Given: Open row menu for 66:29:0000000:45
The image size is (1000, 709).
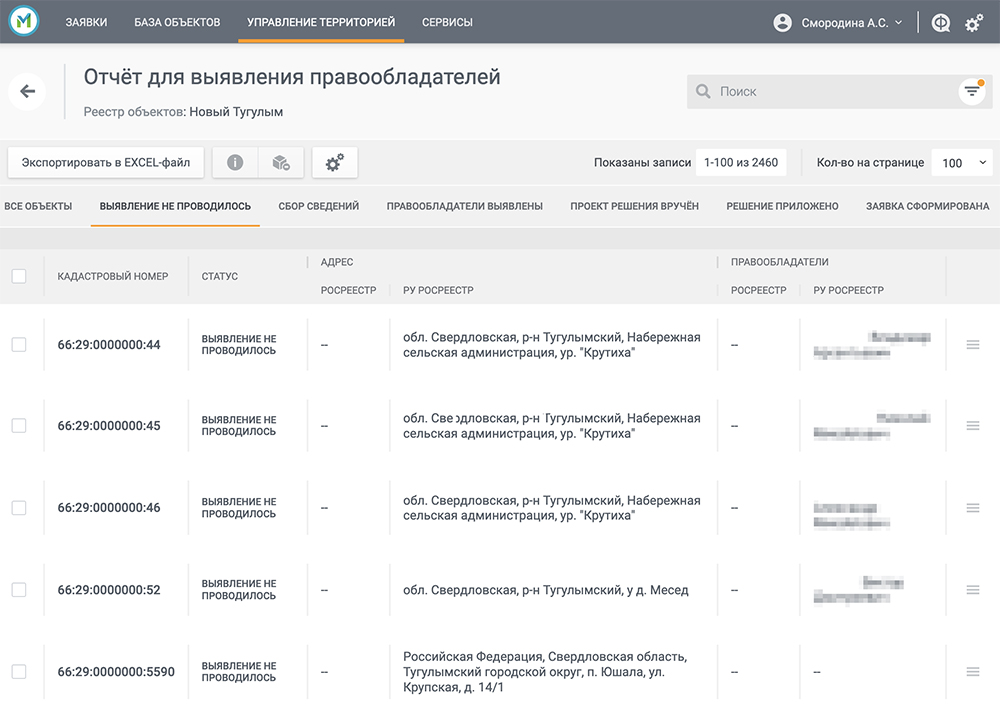Looking at the screenshot, I should [x=973, y=425].
